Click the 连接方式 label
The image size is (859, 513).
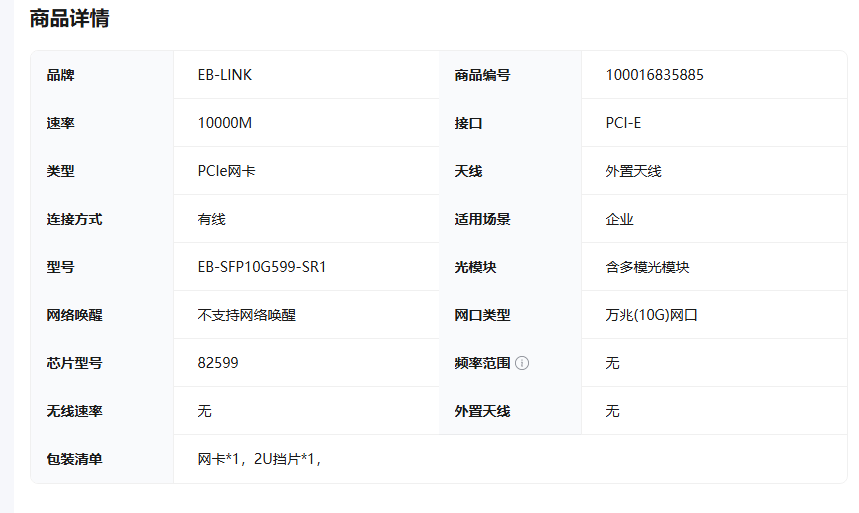click(x=75, y=219)
